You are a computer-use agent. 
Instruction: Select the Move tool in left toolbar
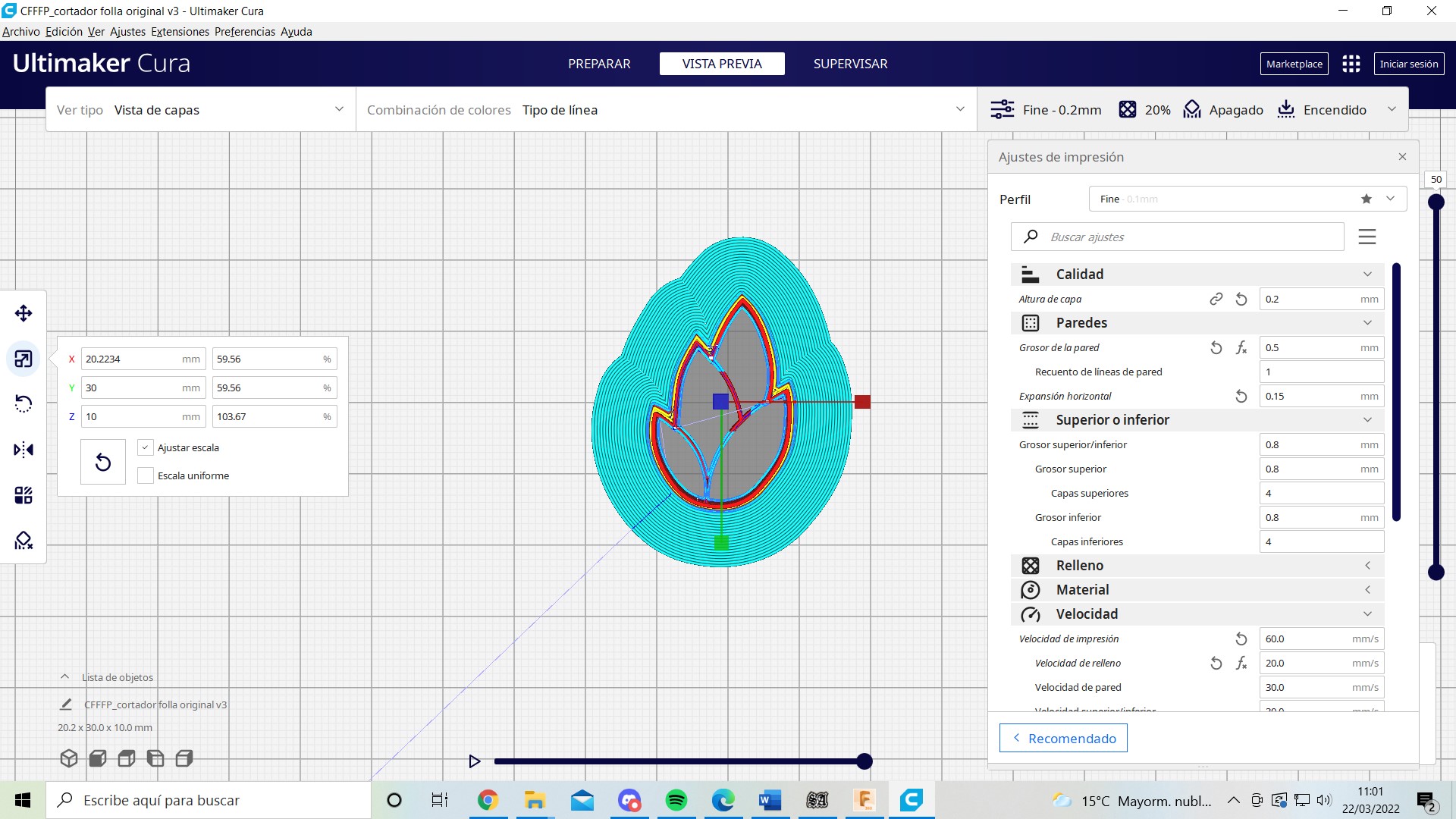click(x=24, y=313)
